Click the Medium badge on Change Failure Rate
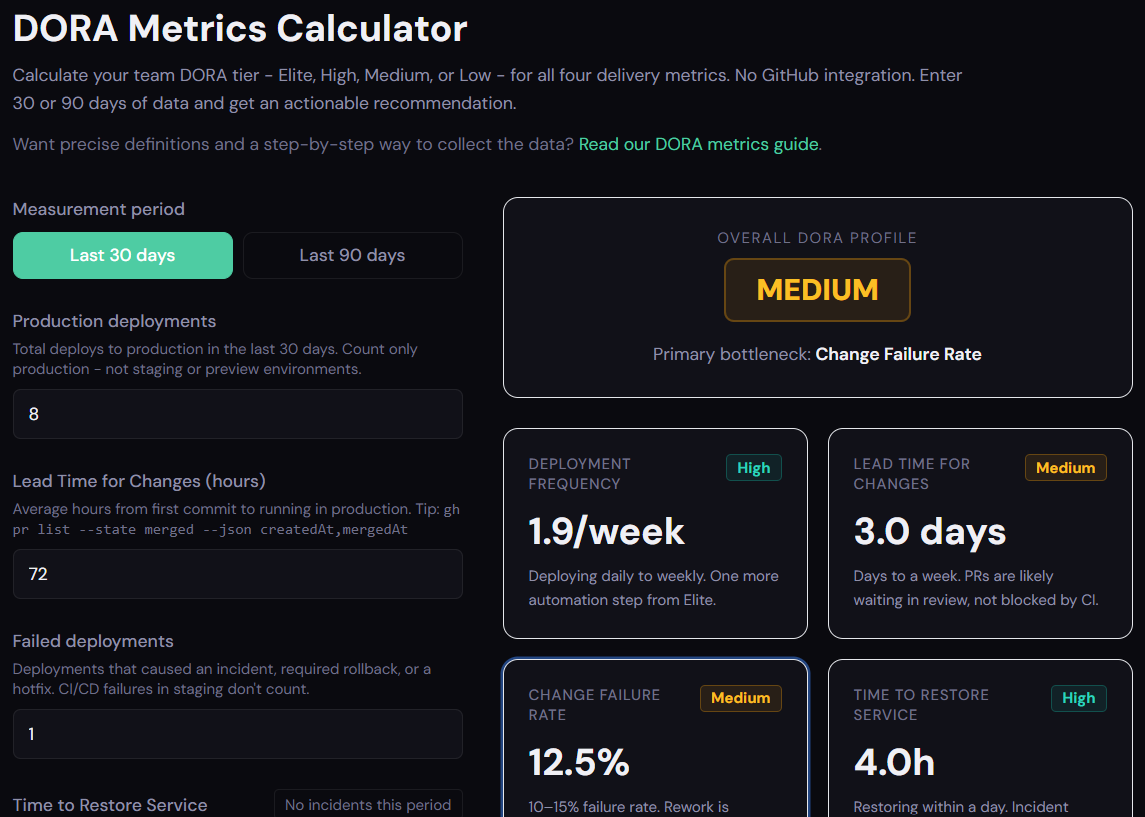The image size is (1145, 817). coord(740,698)
